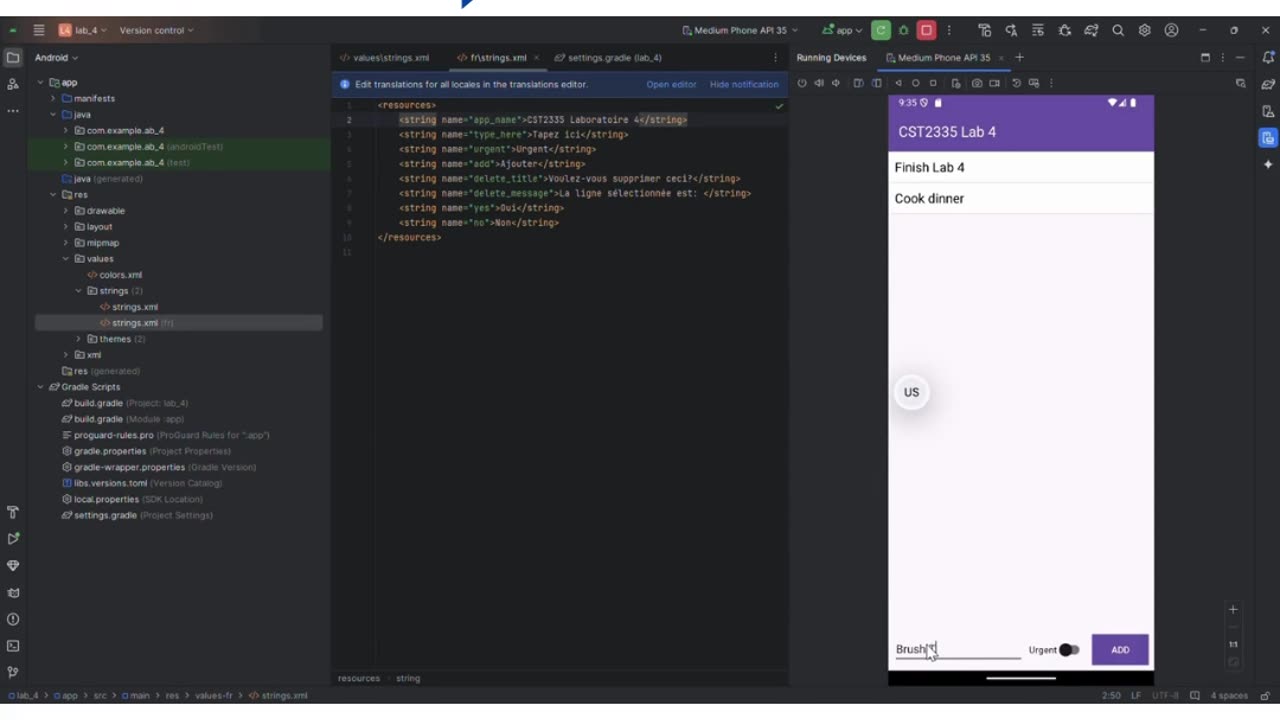This screenshot has width=1280, height=720.
Task: Click the text field containing Brush
Action: pos(958,650)
